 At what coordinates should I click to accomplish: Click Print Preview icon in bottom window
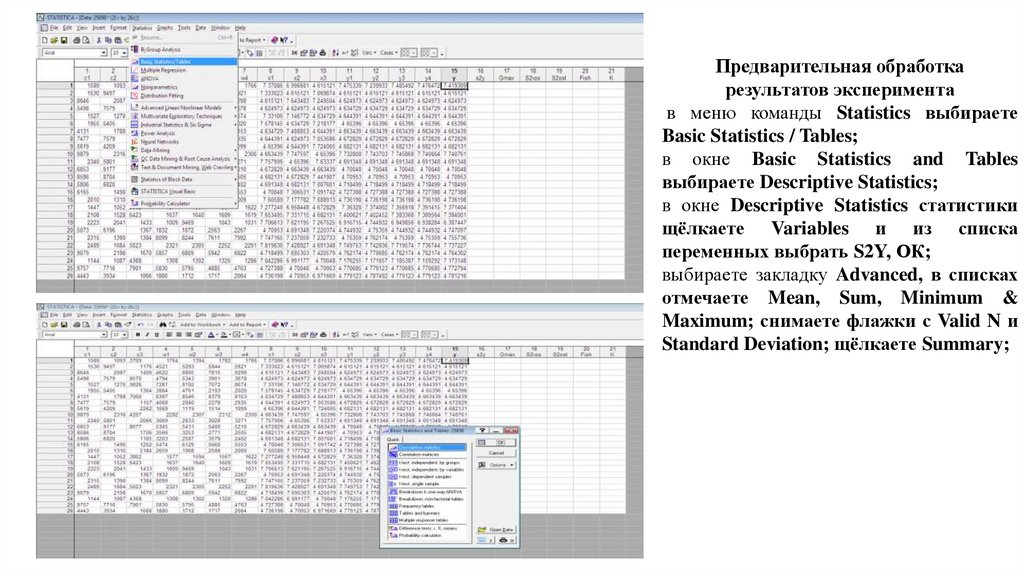coord(86,325)
